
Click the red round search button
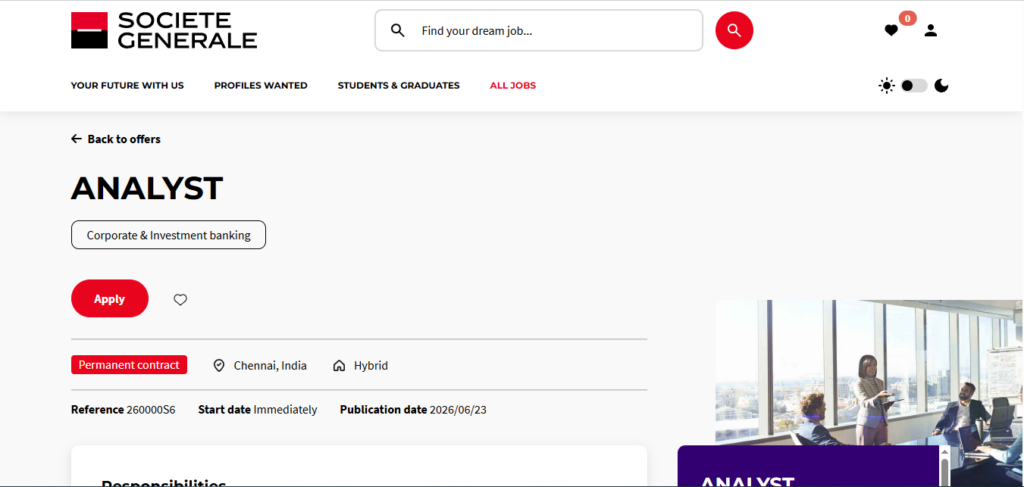[x=734, y=30]
